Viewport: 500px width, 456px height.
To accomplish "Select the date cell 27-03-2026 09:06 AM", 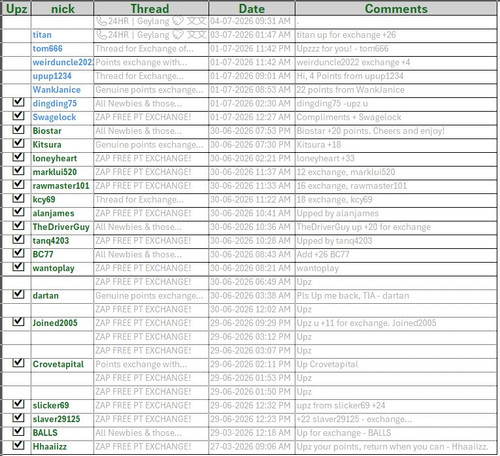I will click(x=252, y=447).
